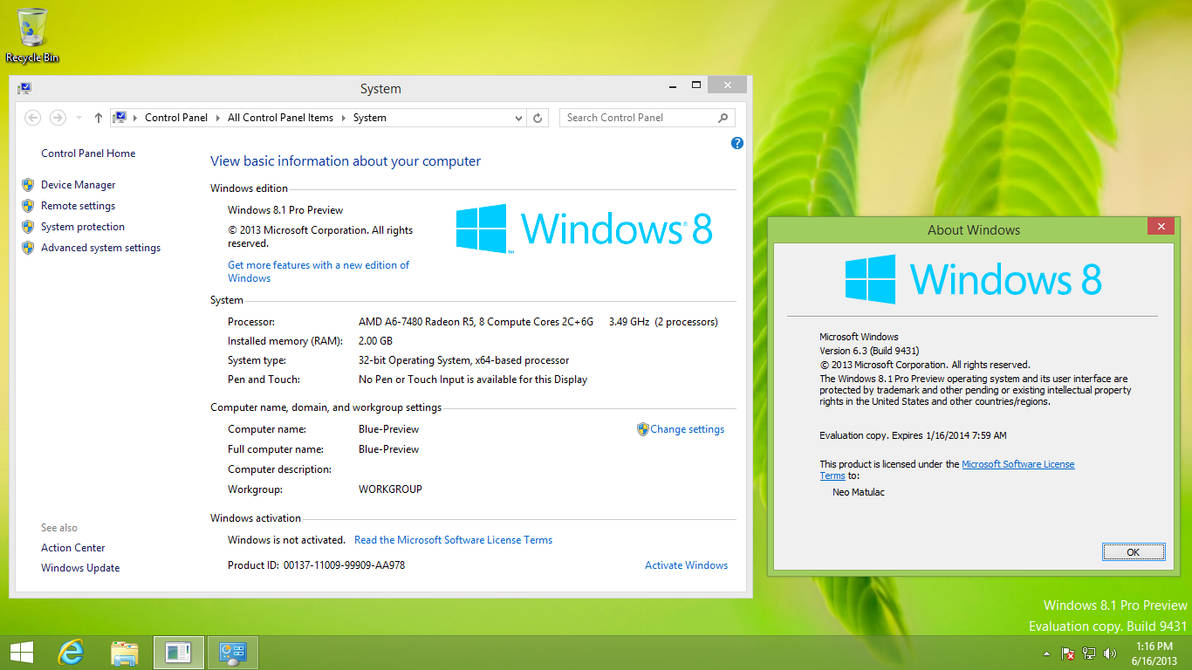
Task: Click Action Center flag tray icon
Action: (1068, 653)
